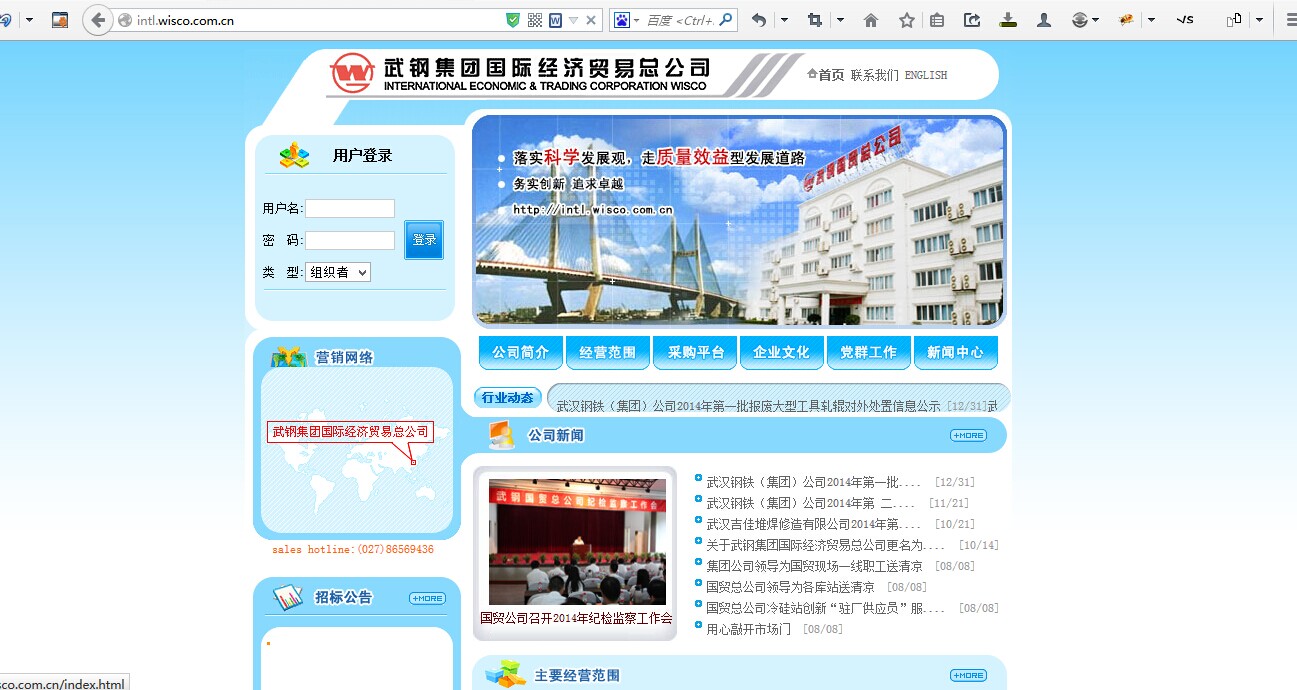Open the bookmarks list icon
This screenshot has height=690, width=1297.
click(937, 20)
